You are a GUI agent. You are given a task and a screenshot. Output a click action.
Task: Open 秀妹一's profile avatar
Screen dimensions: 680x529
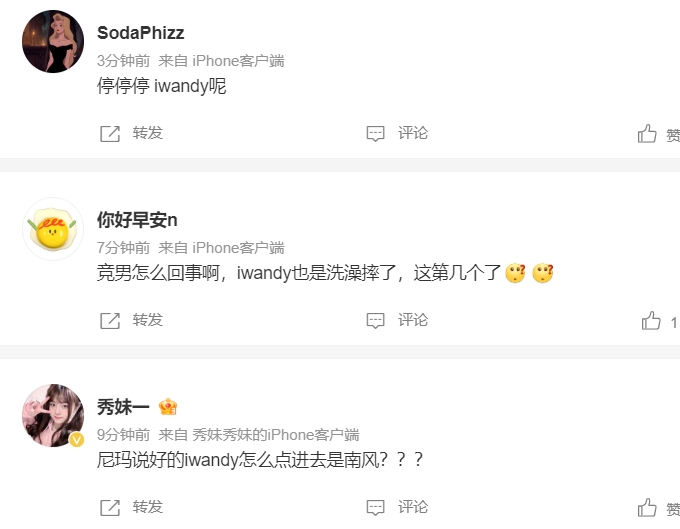point(53,415)
